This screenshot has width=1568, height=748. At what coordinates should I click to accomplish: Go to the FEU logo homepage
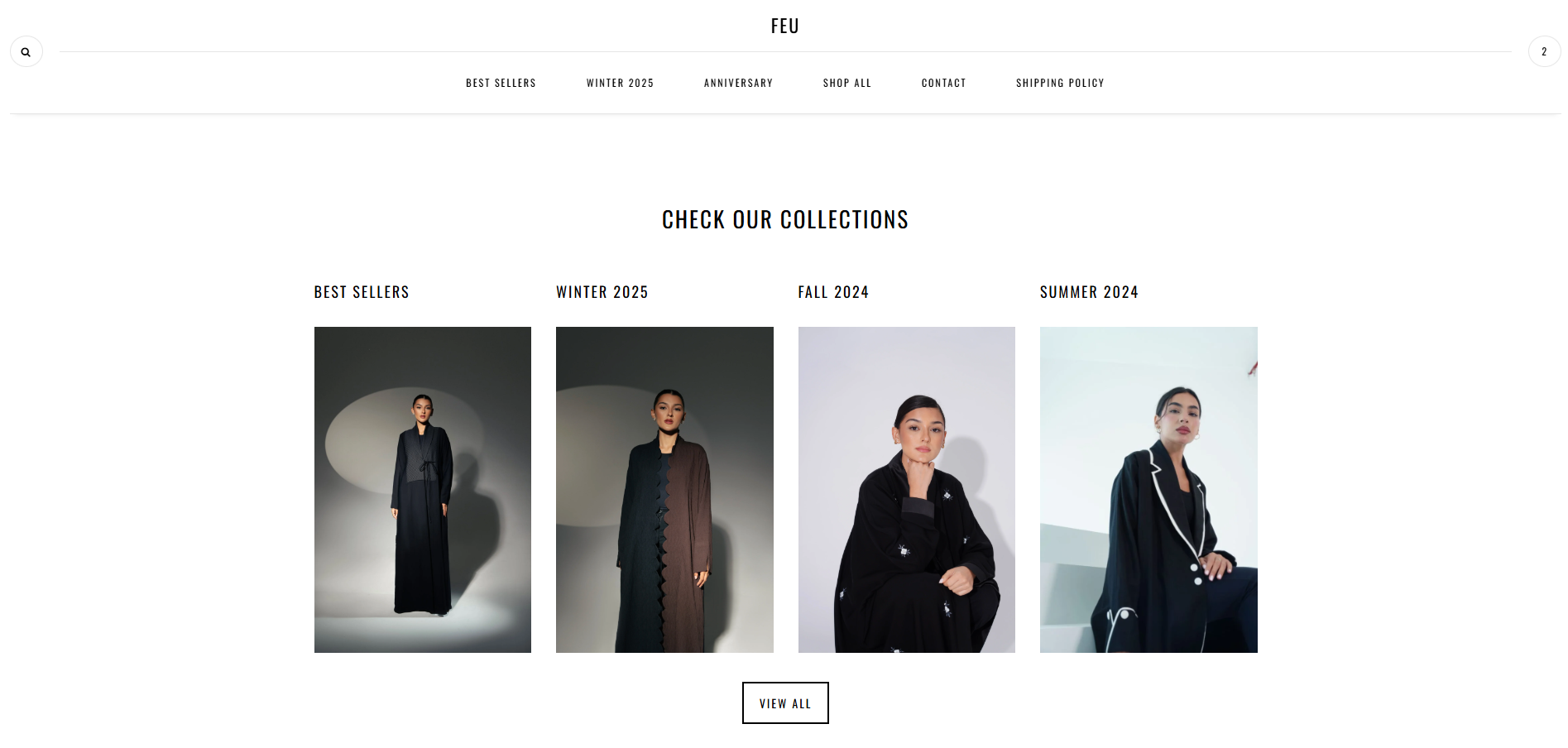(784, 26)
